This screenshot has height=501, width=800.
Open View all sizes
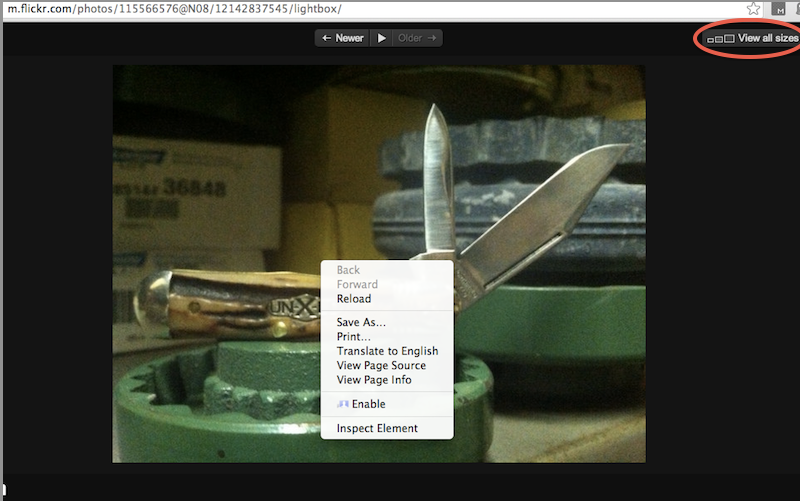coord(753,38)
